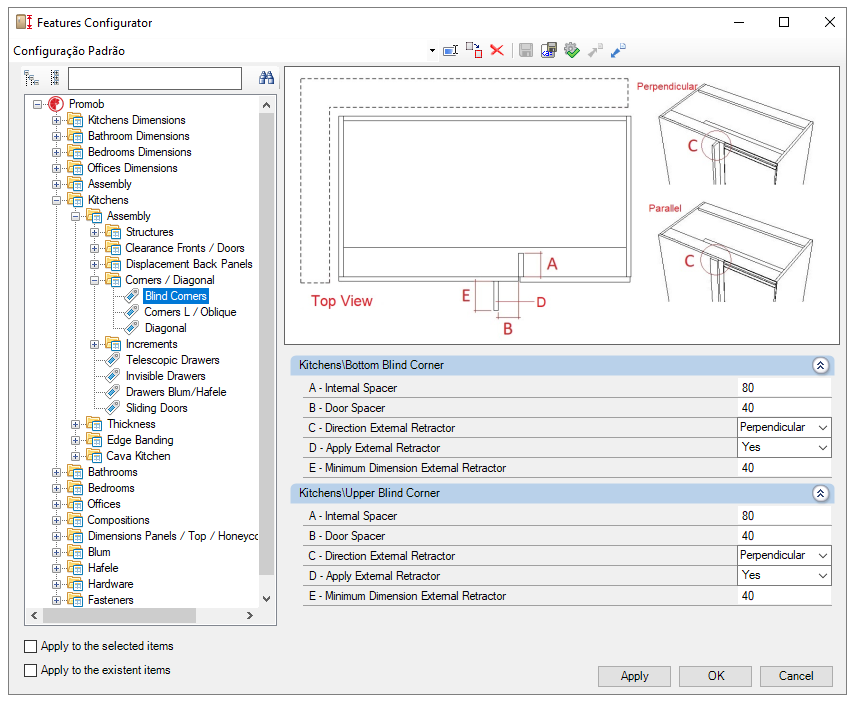Click the save-as XML disk icon
This screenshot has width=856, height=703.
click(x=549, y=50)
